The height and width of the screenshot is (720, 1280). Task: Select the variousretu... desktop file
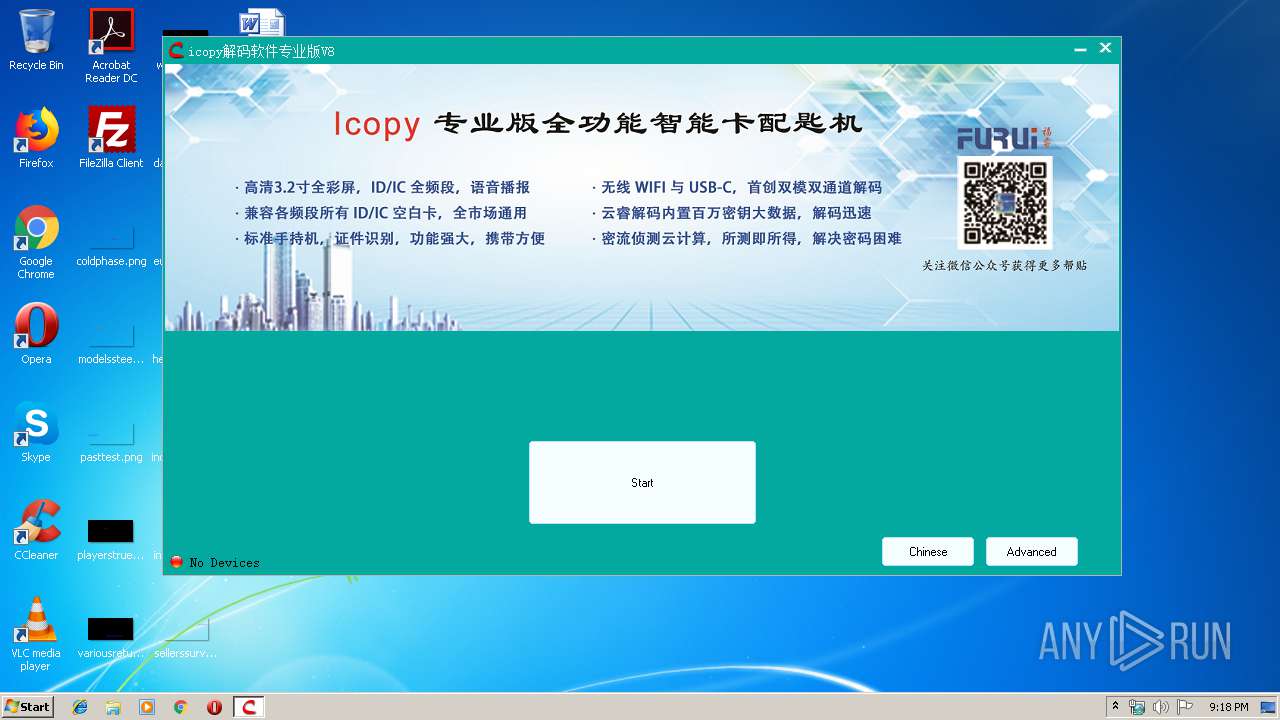pos(111,638)
